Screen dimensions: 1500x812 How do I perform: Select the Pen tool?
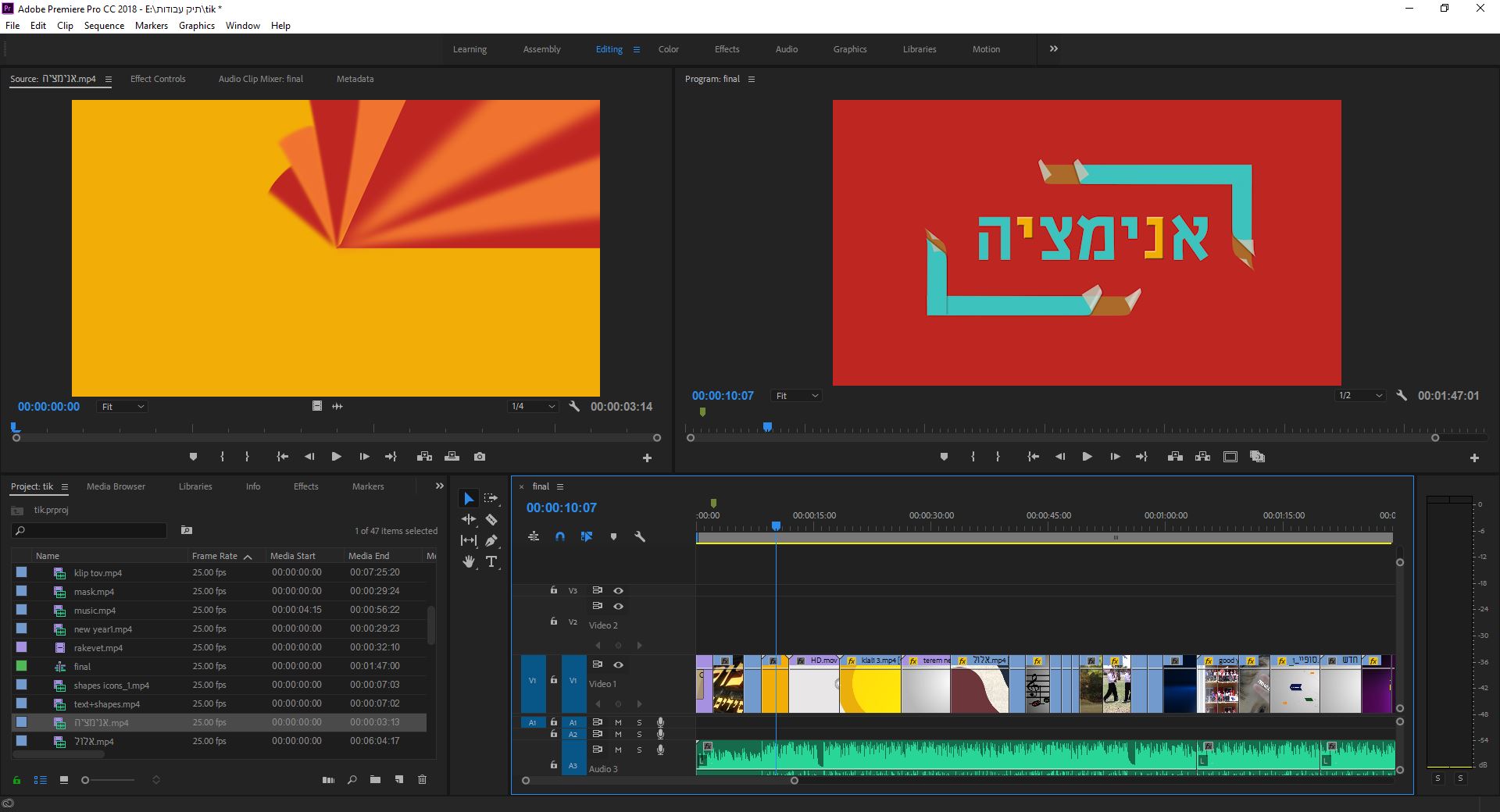(x=491, y=540)
